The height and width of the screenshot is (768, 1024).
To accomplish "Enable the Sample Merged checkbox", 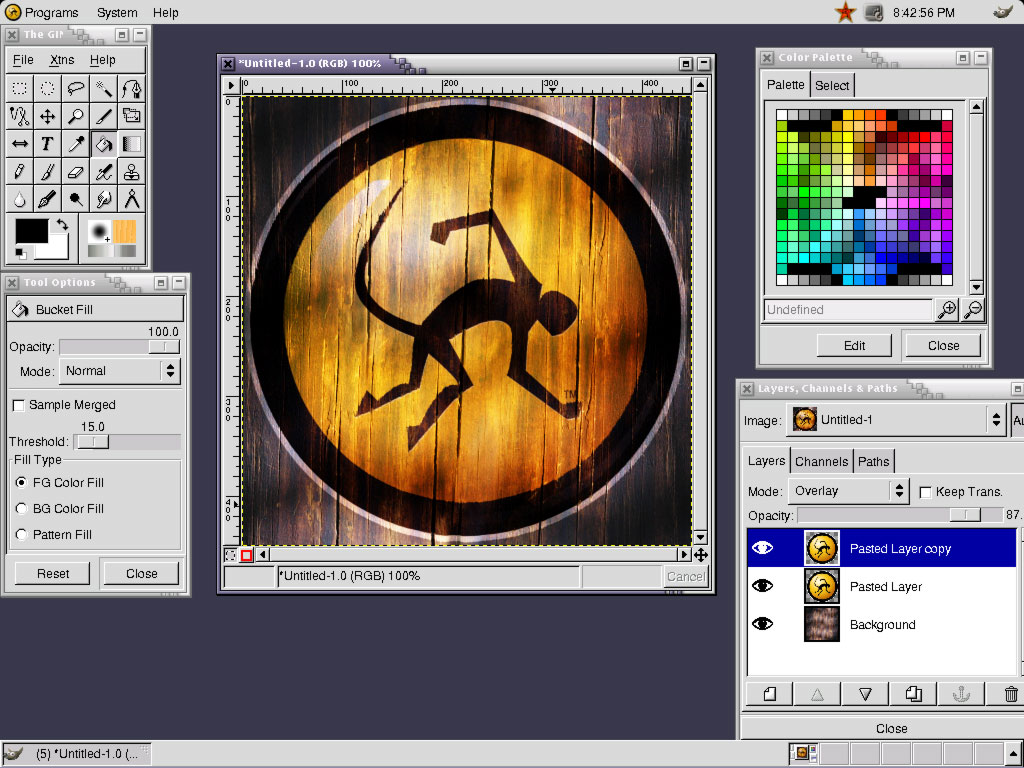I will (x=18, y=405).
